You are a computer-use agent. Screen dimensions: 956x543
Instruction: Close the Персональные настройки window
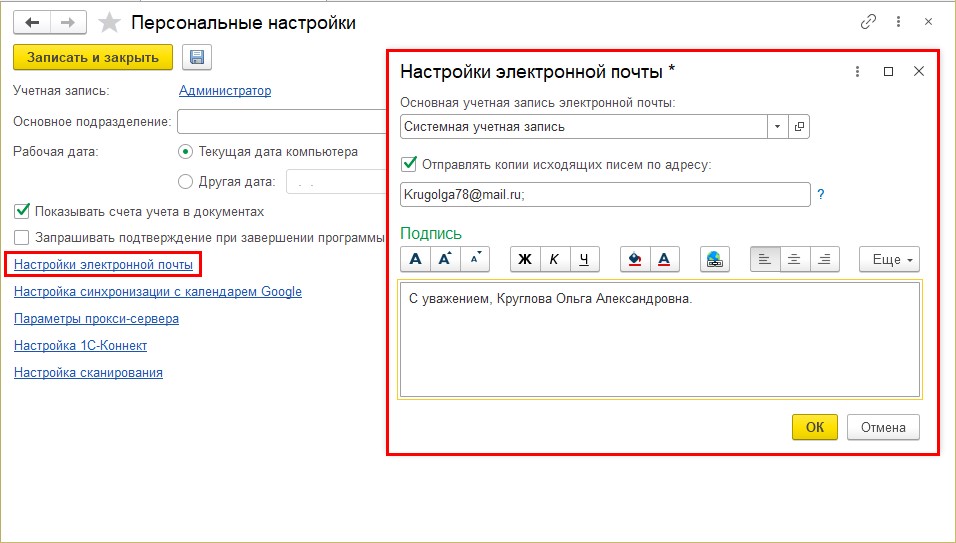click(x=928, y=22)
